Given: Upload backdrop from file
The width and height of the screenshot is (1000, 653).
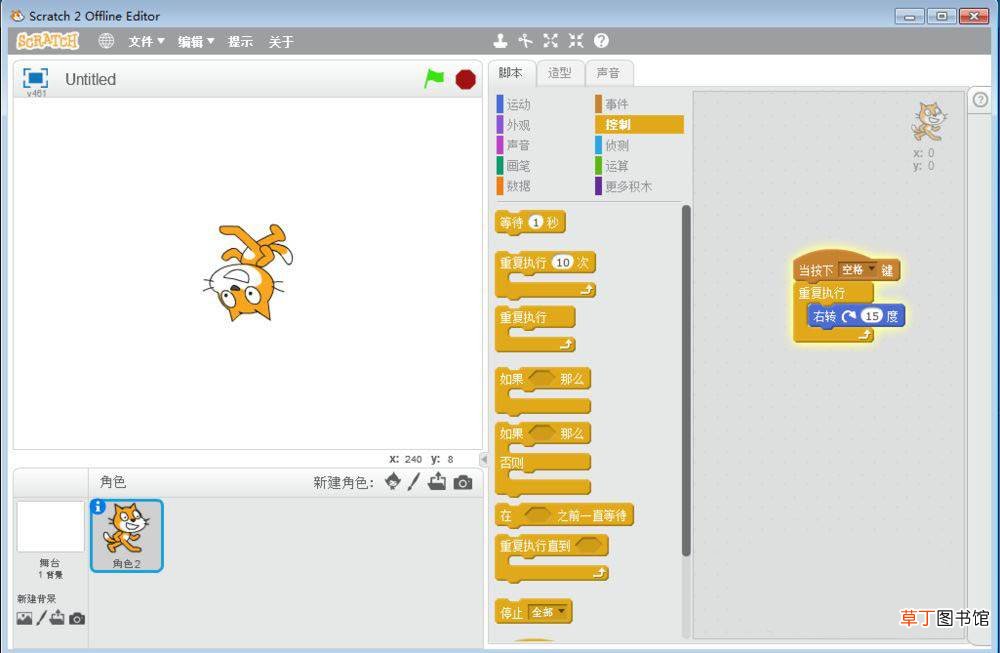Looking at the screenshot, I should click(57, 617).
